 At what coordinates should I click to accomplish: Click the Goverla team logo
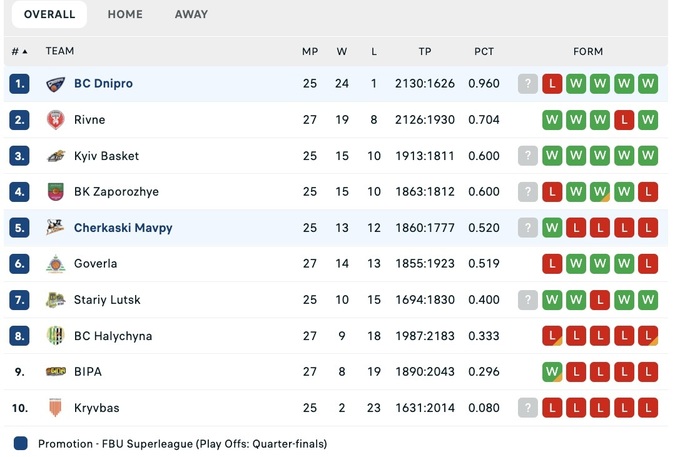tap(55, 264)
